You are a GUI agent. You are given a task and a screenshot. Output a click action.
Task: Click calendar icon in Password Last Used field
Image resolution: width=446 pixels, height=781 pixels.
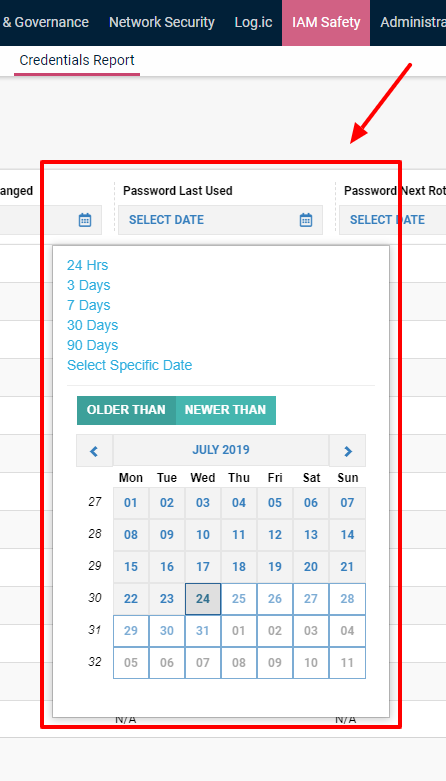click(x=305, y=220)
